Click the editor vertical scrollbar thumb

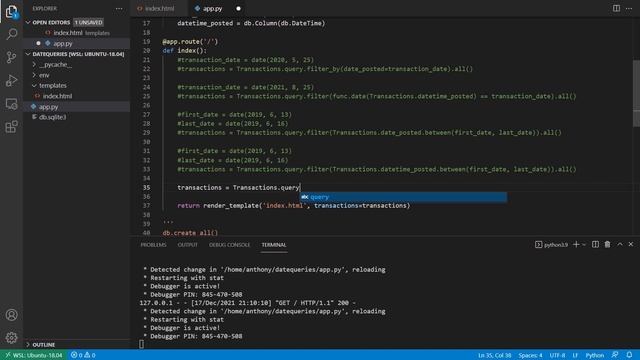[636, 93]
